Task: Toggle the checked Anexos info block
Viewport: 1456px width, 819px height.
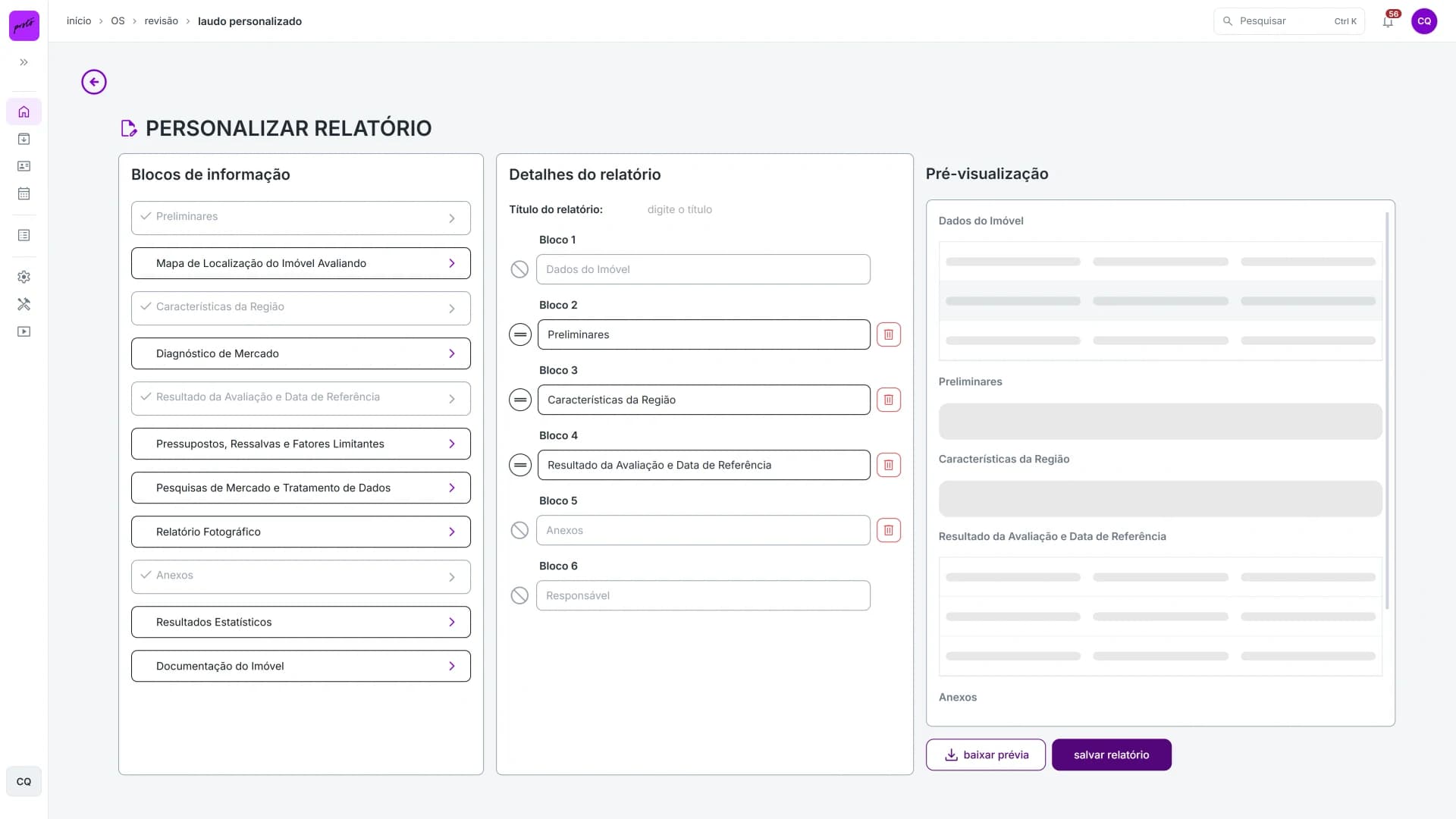Action: point(301,576)
